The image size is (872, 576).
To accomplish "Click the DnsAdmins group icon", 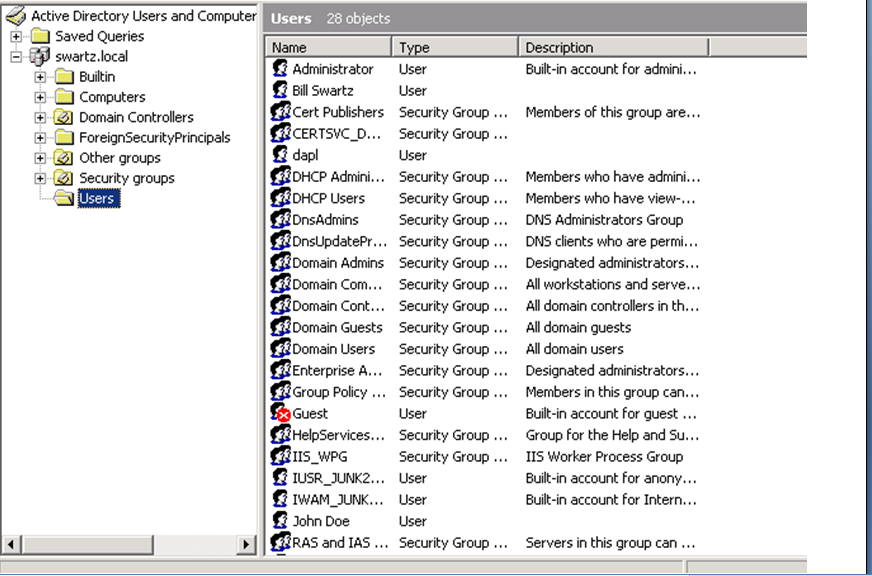I will pyautogui.click(x=280, y=220).
